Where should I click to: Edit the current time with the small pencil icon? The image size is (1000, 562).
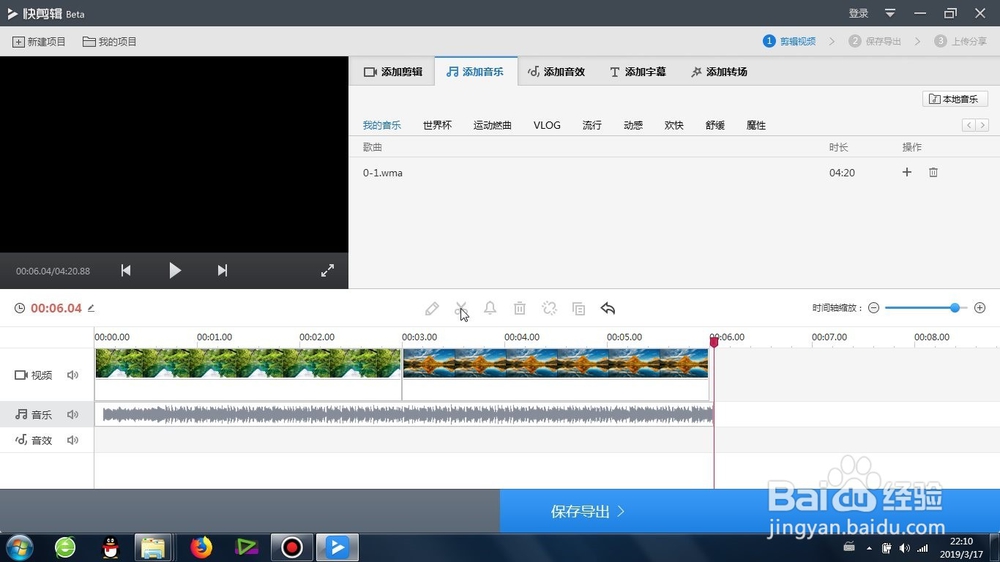pos(91,308)
